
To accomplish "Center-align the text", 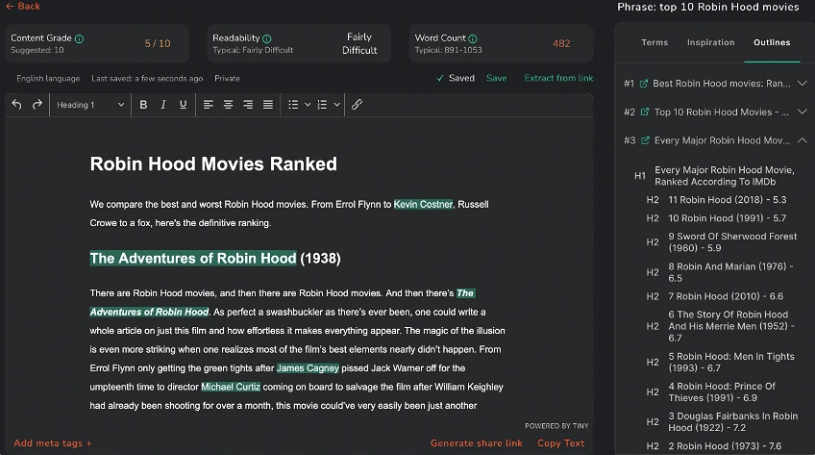I will (228, 105).
